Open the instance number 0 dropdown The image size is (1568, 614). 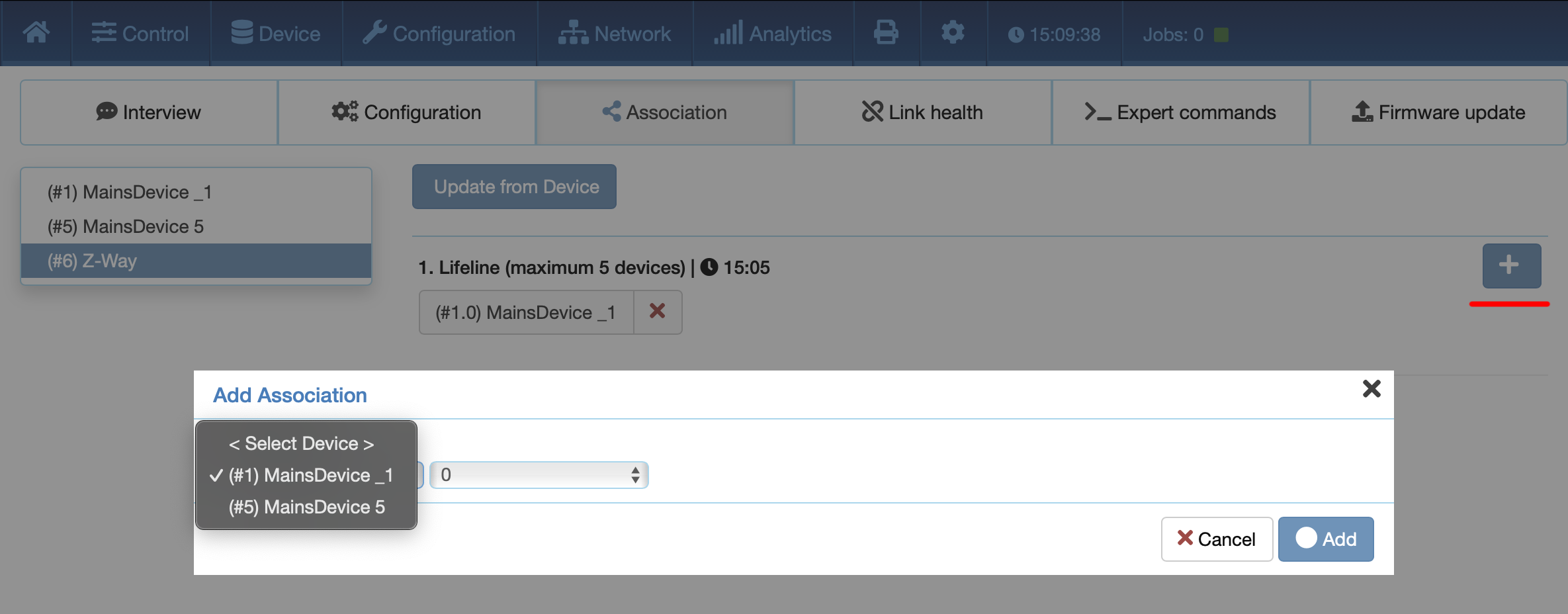tap(539, 475)
